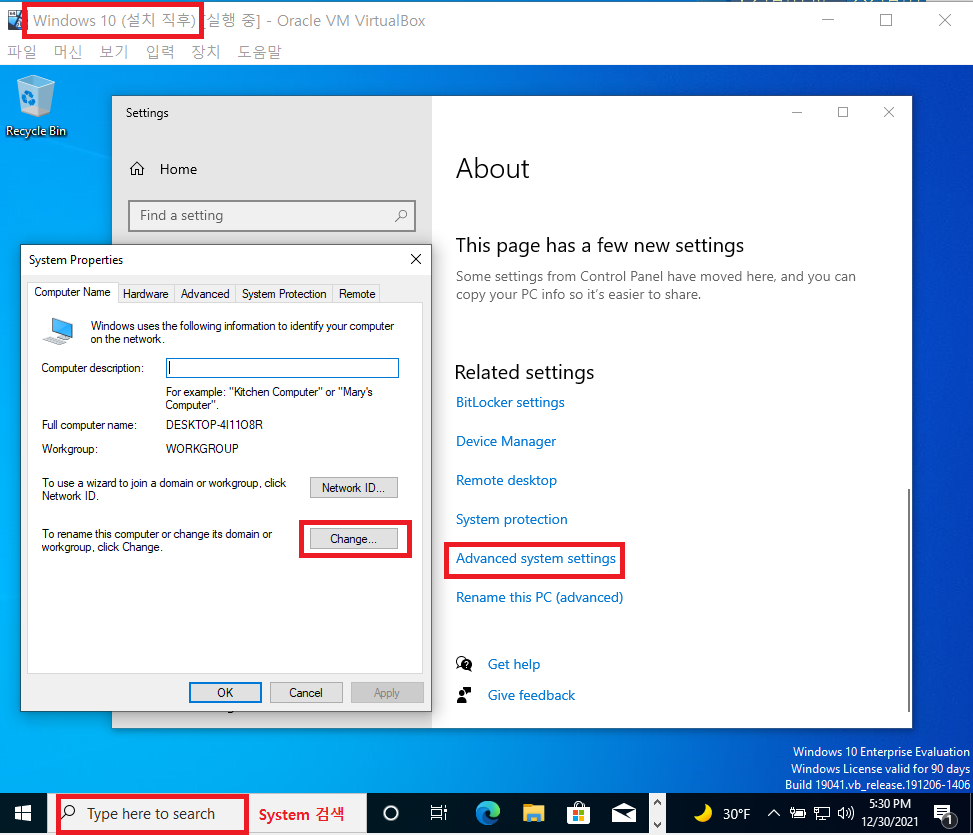Open Task View on the taskbar
973x835 pixels.
pos(439,813)
